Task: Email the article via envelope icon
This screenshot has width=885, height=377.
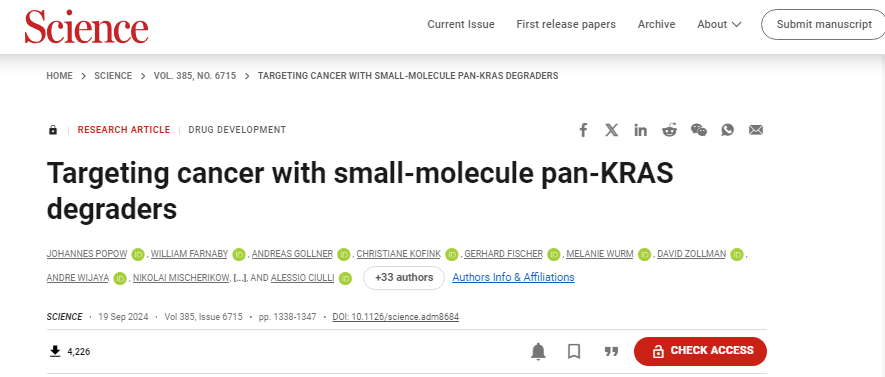Action: pos(756,130)
